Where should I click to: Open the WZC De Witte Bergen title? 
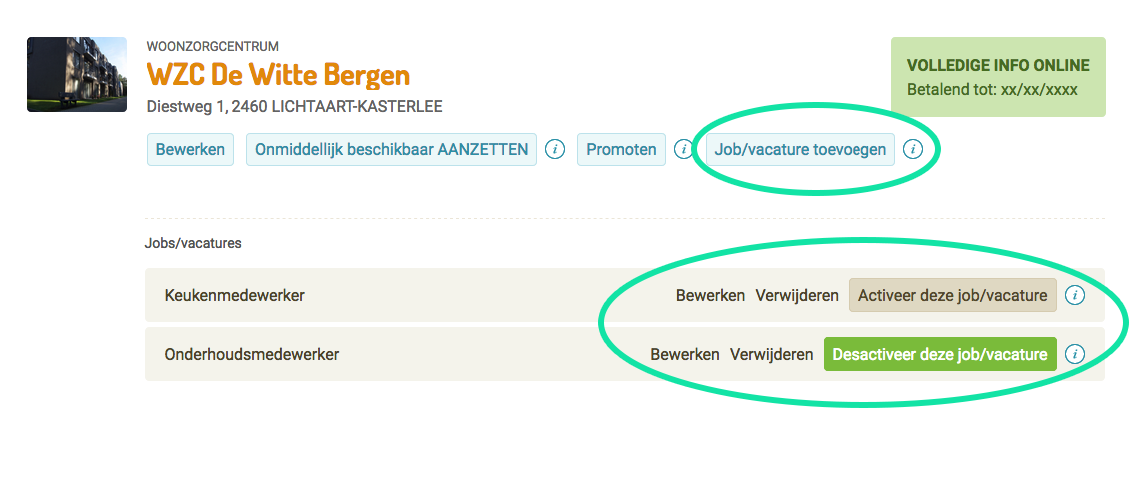click(x=278, y=74)
